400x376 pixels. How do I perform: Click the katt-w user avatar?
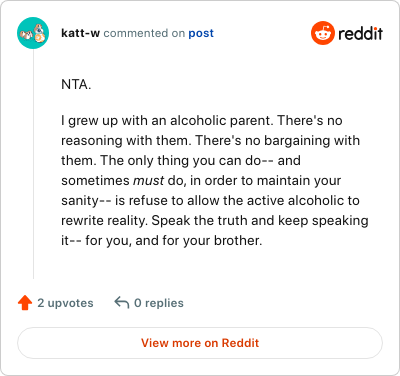pos(33,33)
